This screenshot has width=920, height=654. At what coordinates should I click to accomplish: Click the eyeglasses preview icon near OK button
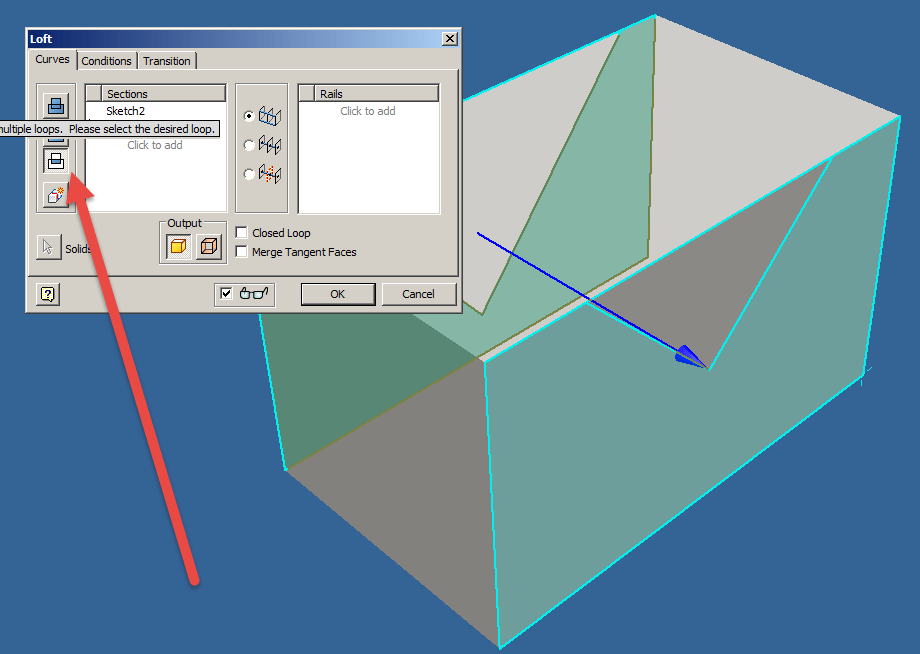click(x=254, y=293)
